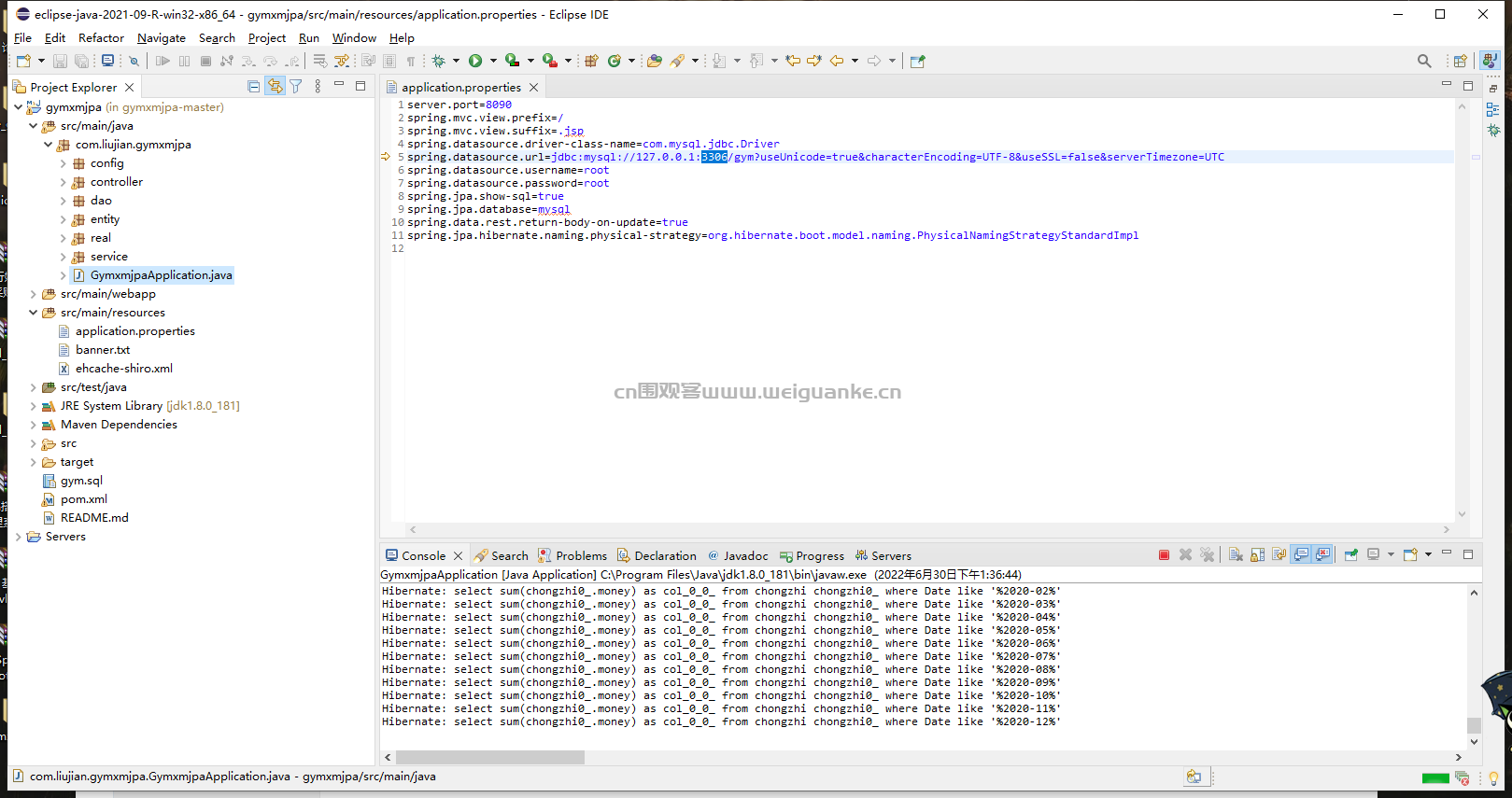Open the Project menu
Screen dimensions: 1512x798
point(266,38)
